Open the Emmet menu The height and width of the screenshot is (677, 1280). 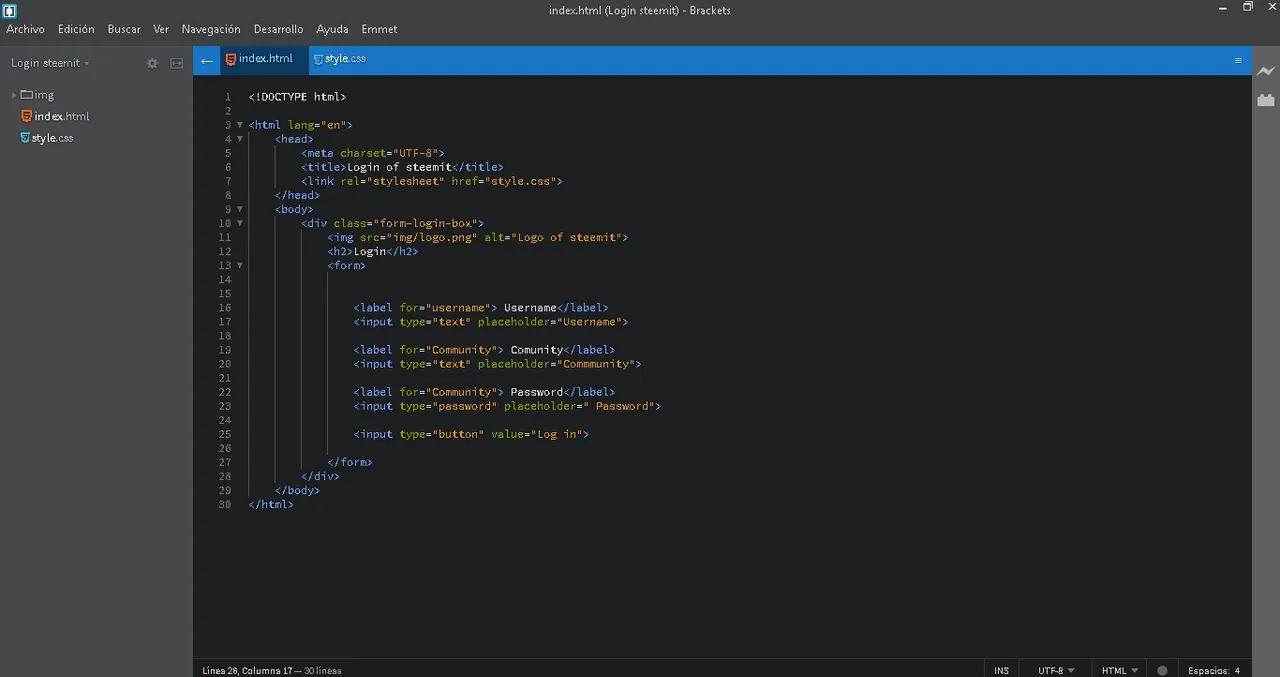pyautogui.click(x=379, y=29)
